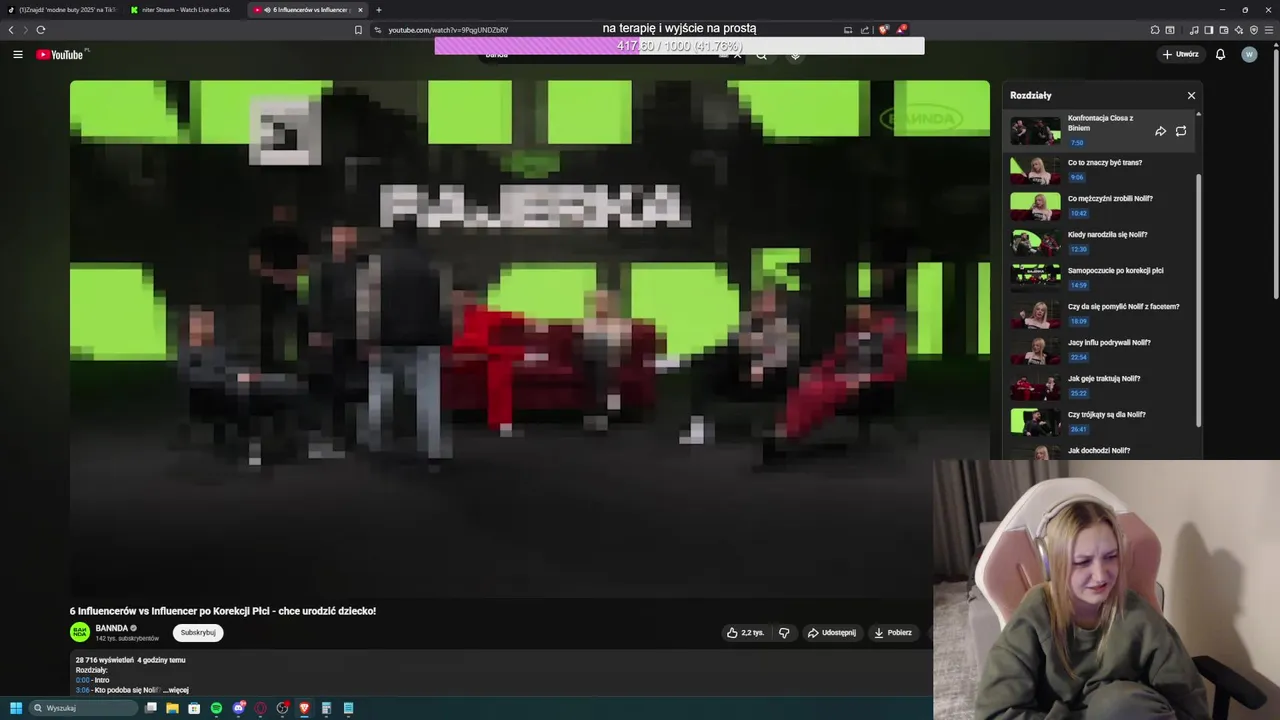
Task: Select chapter Kiedy narodziła się Nolif?
Action: click(1100, 242)
